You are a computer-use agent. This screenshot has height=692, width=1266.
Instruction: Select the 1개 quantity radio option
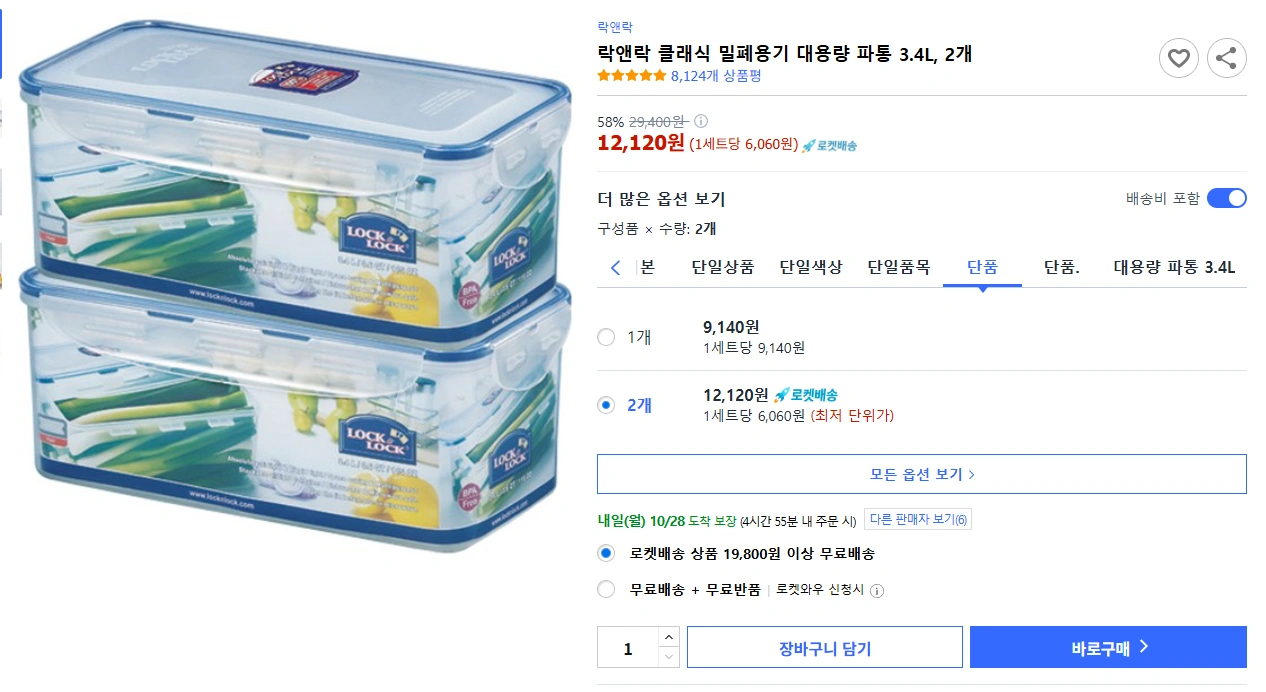606,337
